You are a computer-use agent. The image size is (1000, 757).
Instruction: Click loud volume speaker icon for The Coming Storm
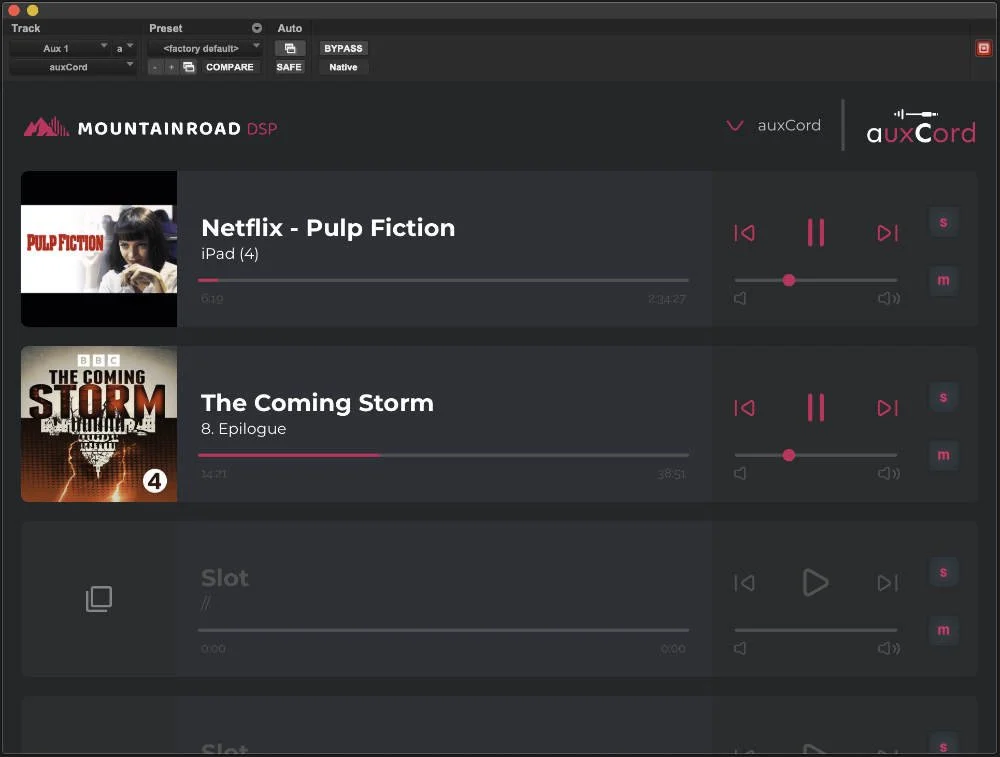tap(888, 473)
